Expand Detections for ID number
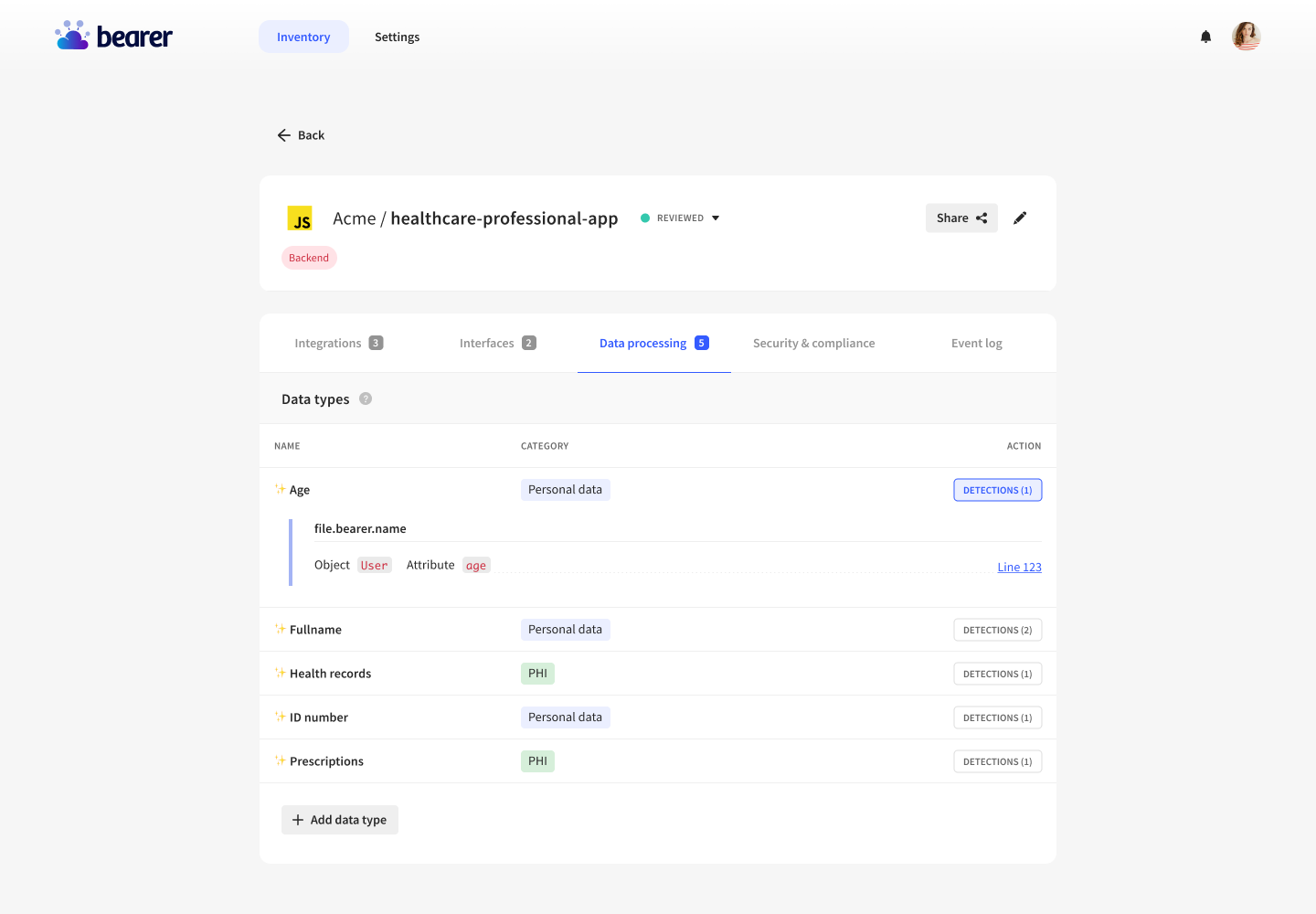This screenshot has width=1316, height=914. [x=997, y=717]
